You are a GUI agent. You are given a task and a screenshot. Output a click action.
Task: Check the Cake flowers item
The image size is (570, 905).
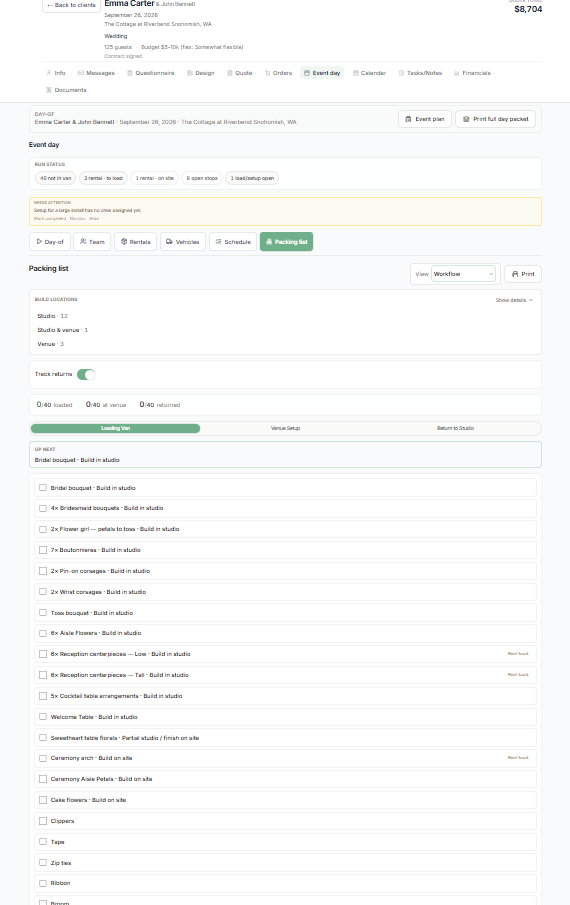43,800
